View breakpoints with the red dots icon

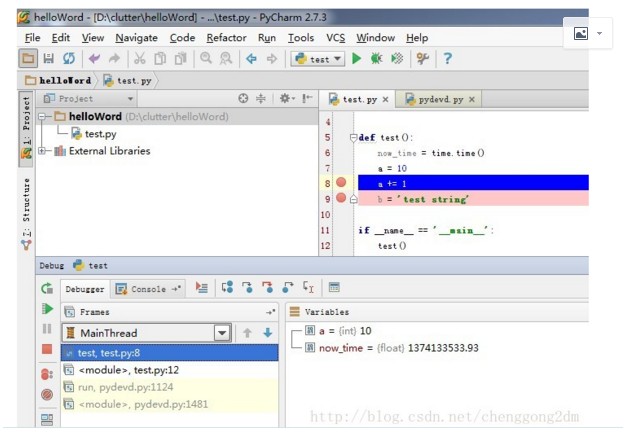tap(47, 374)
